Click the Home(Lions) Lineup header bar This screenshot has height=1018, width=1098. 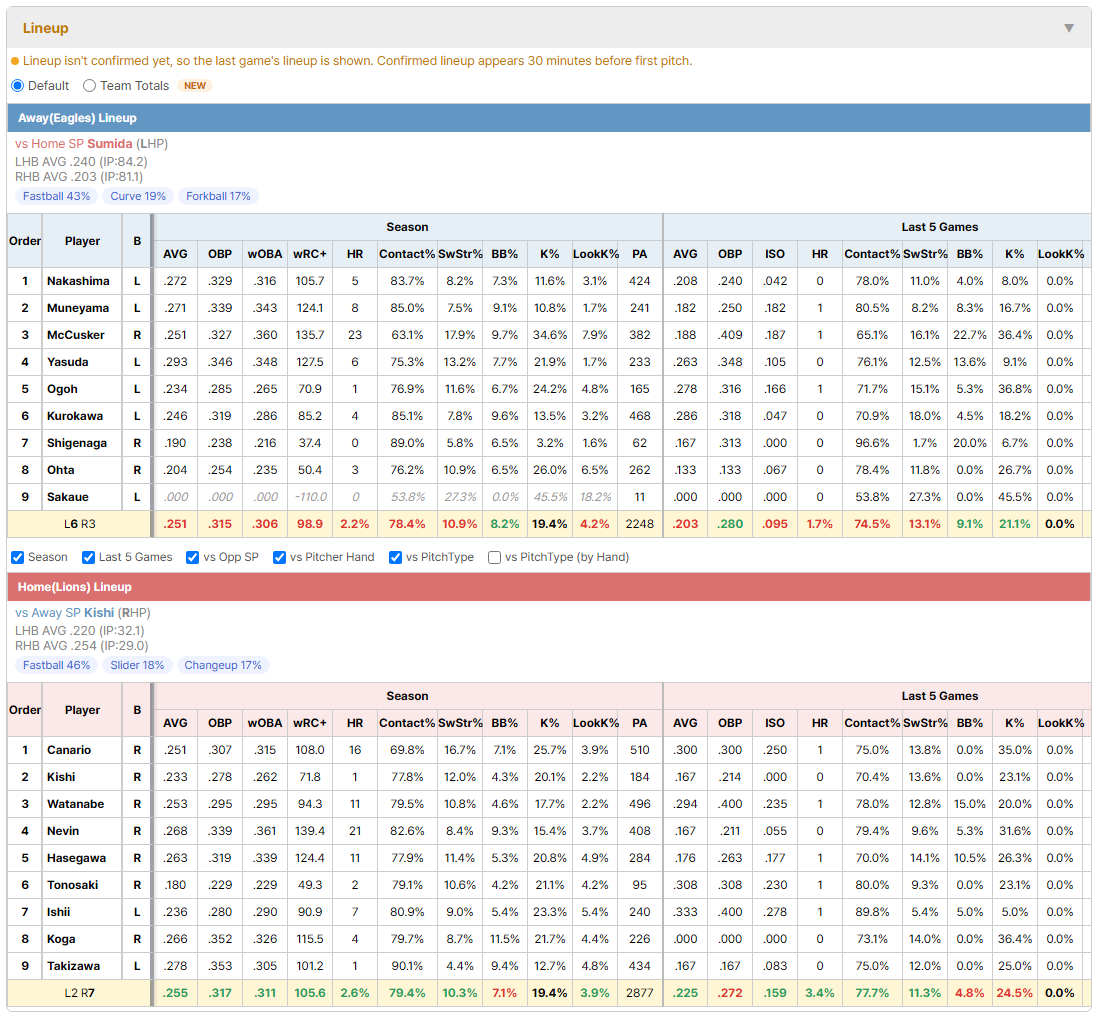(549, 587)
